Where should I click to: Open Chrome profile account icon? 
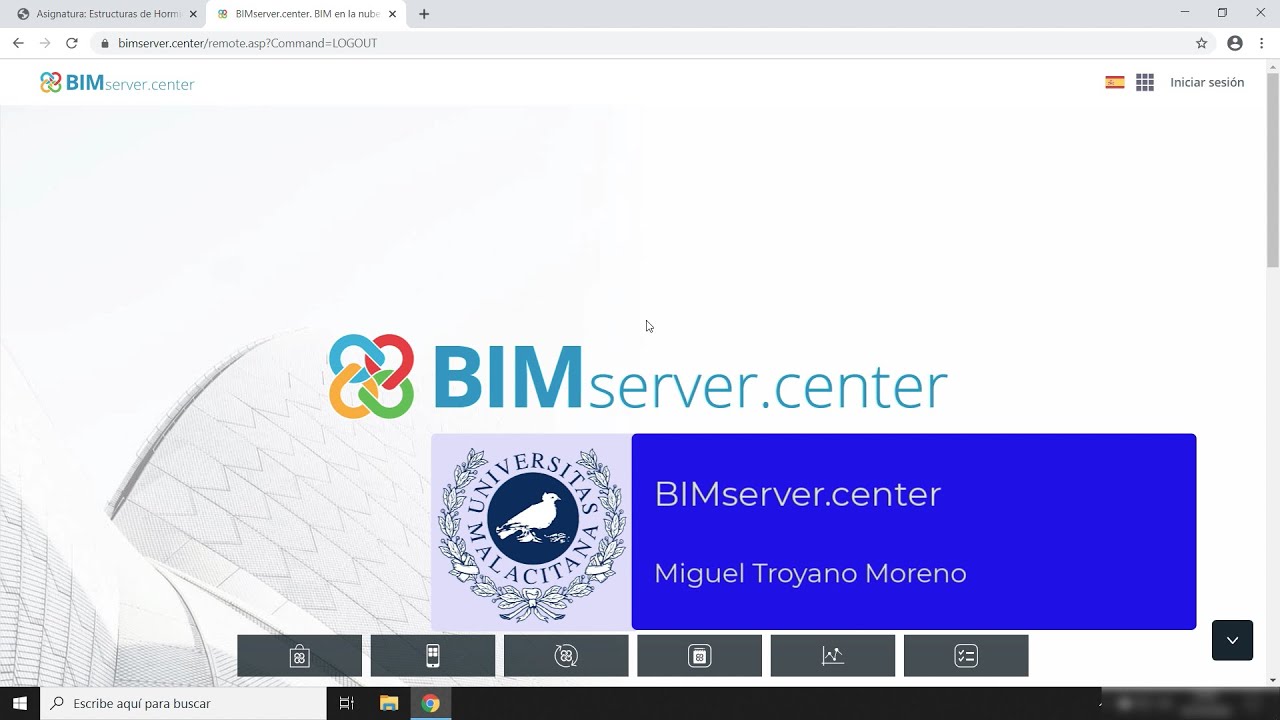point(1235,43)
